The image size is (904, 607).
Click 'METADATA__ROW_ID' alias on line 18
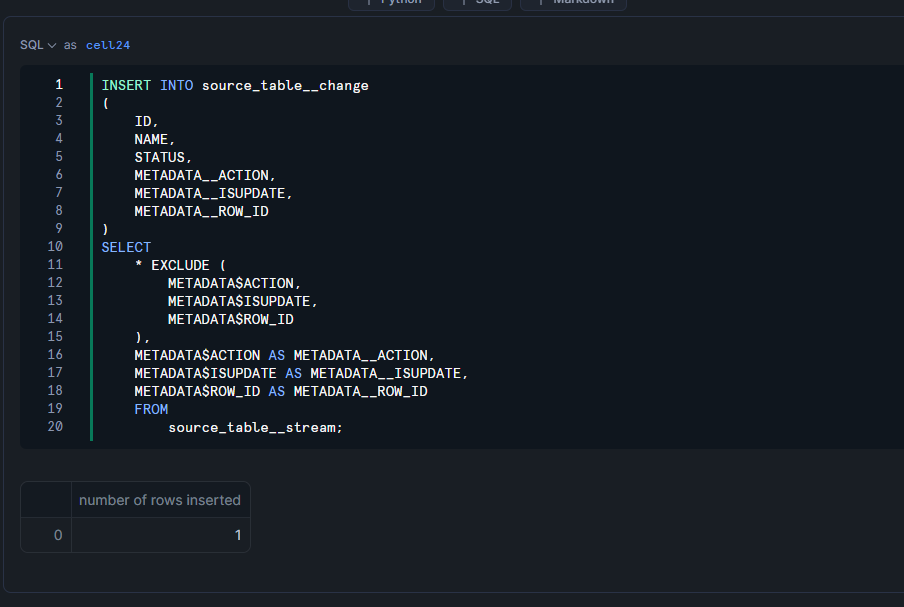360,391
